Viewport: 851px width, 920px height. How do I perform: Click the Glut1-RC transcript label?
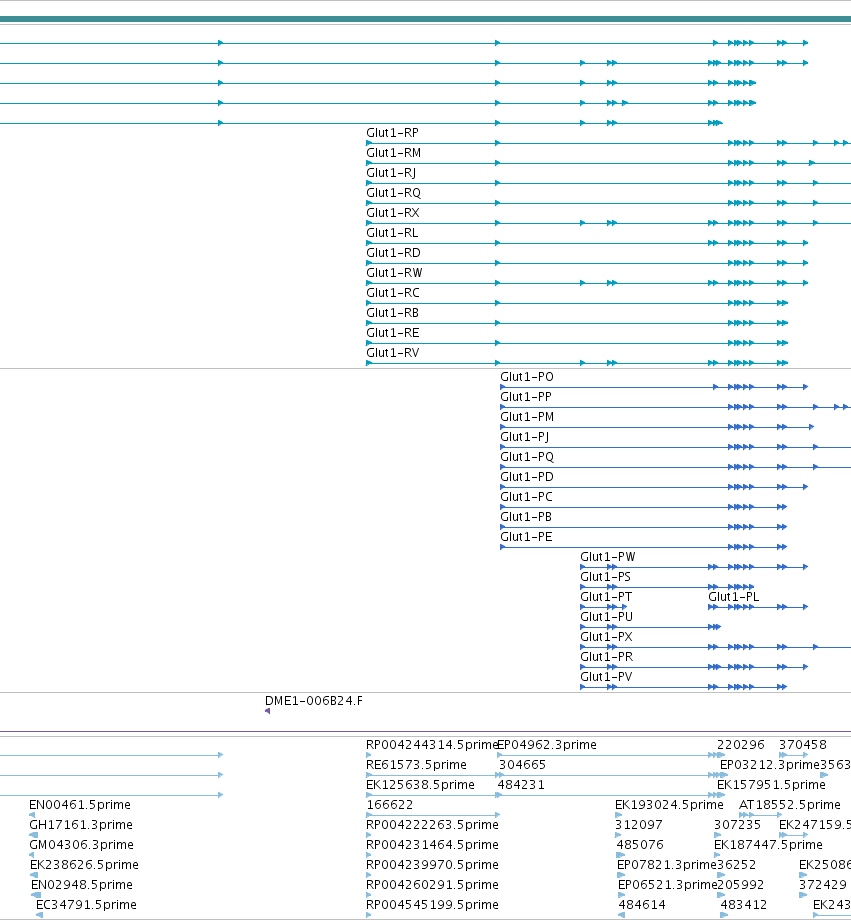point(393,293)
